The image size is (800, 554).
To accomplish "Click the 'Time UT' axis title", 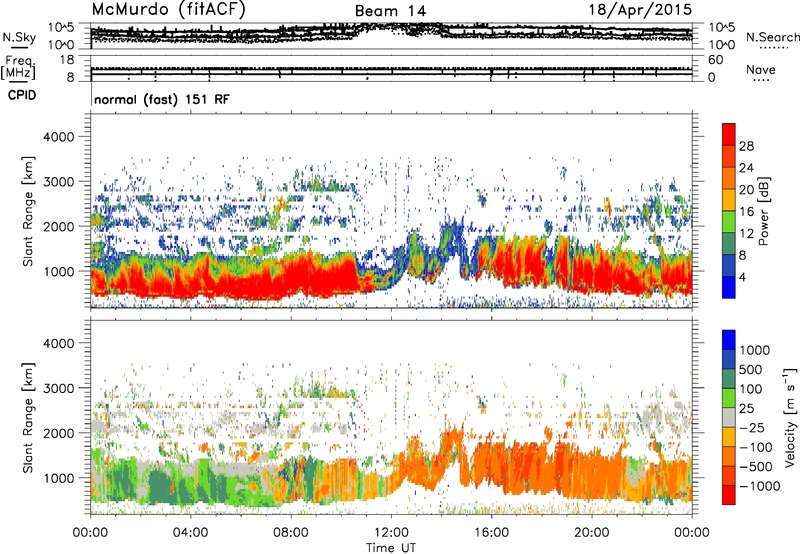I will coord(391,548).
